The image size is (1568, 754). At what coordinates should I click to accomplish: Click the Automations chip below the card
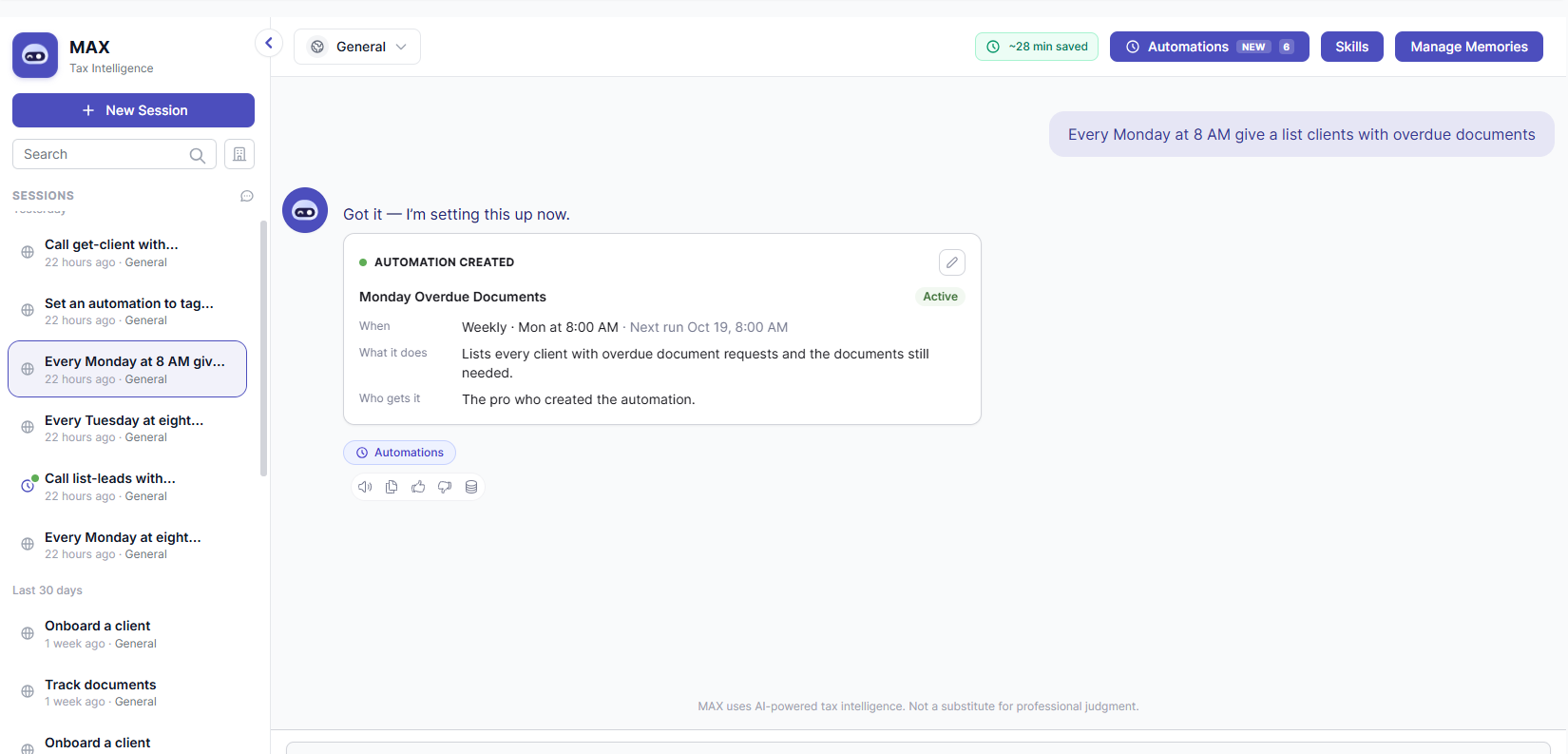click(399, 453)
